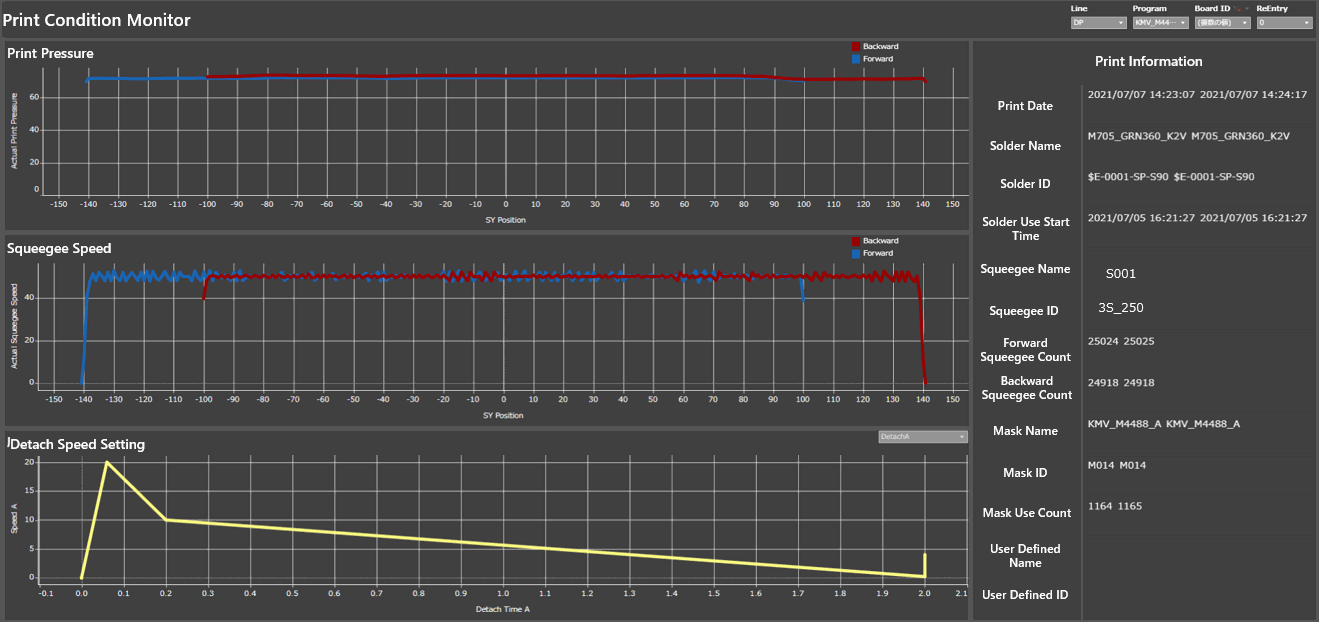
Task: Open the Board ID dropdown
Action: (x=1222, y=22)
